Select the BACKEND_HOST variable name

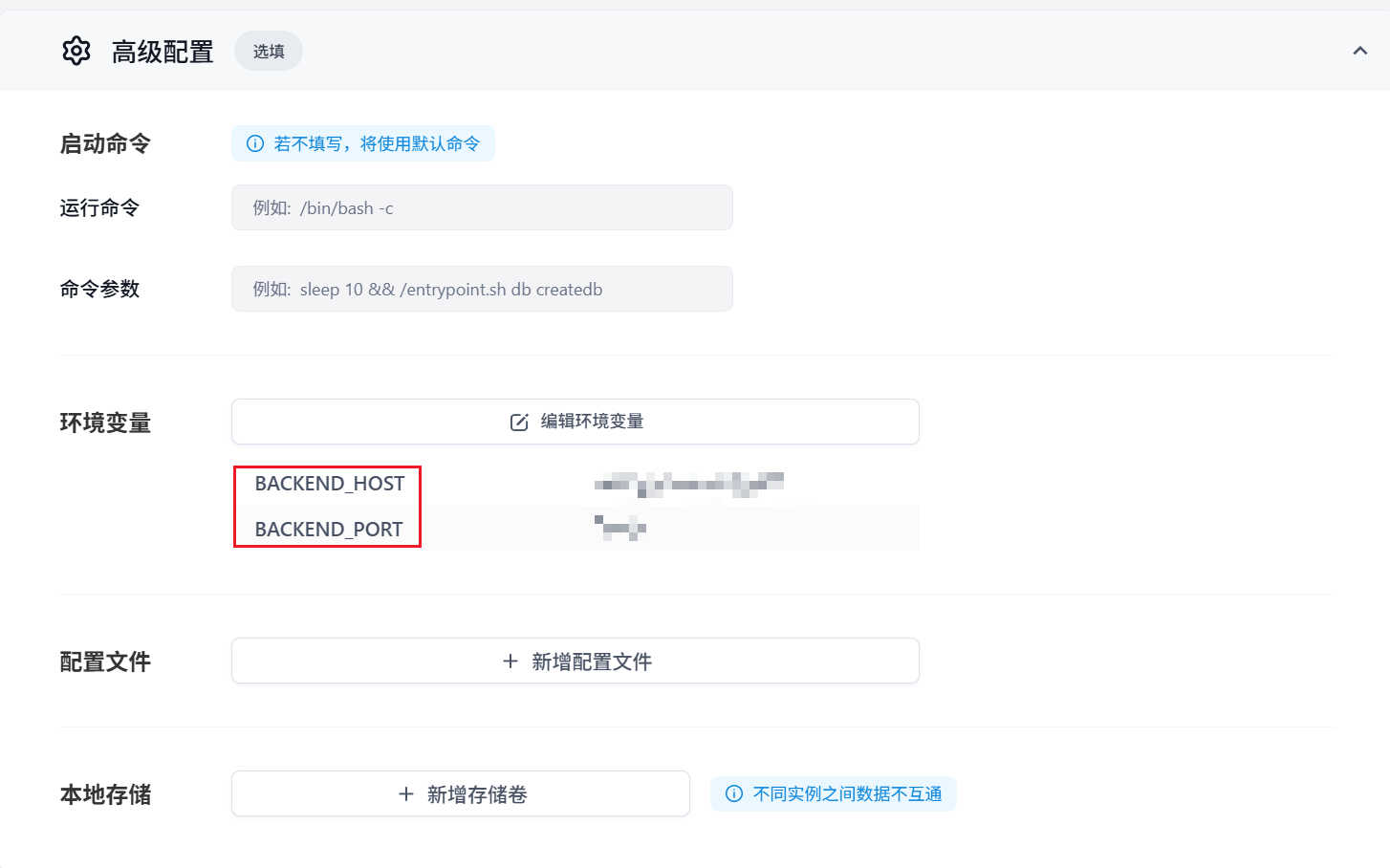[x=330, y=484]
